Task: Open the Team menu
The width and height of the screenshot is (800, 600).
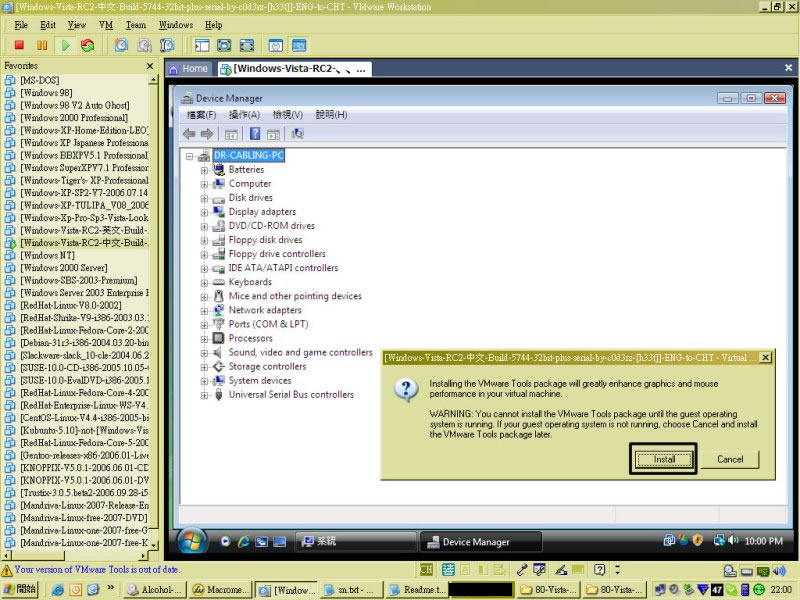Action: pos(136,25)
